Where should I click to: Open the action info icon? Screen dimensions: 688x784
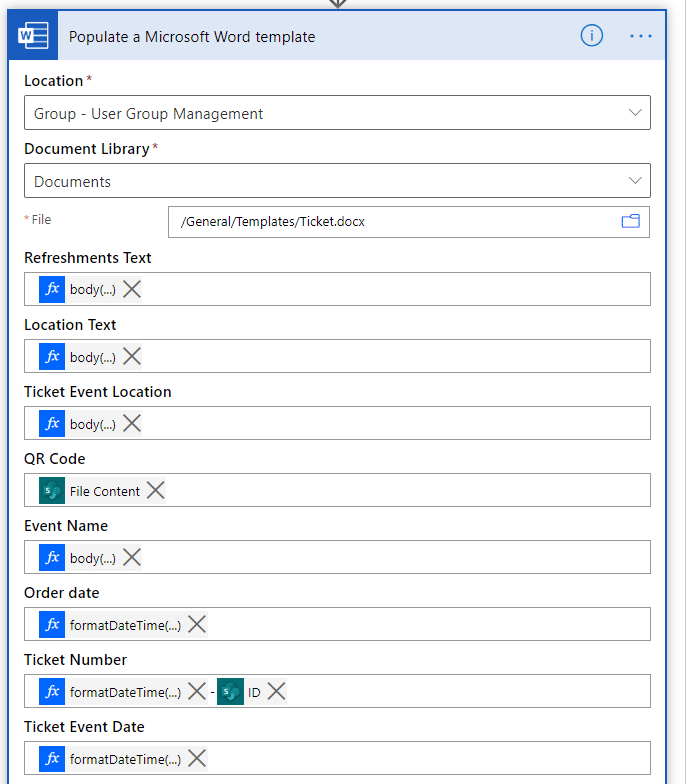click(x=592, y=36)
